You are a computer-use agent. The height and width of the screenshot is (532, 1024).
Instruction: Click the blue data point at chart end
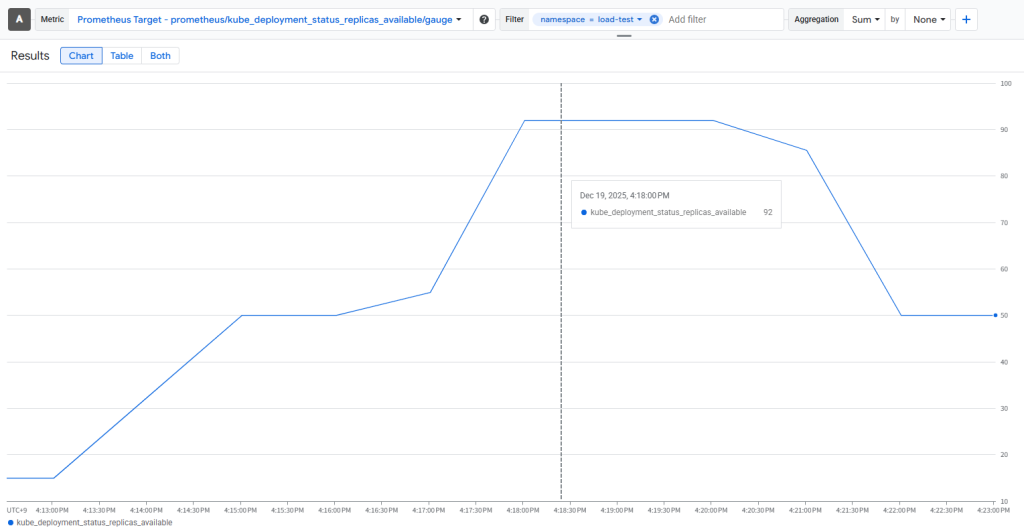coord(995,315)
